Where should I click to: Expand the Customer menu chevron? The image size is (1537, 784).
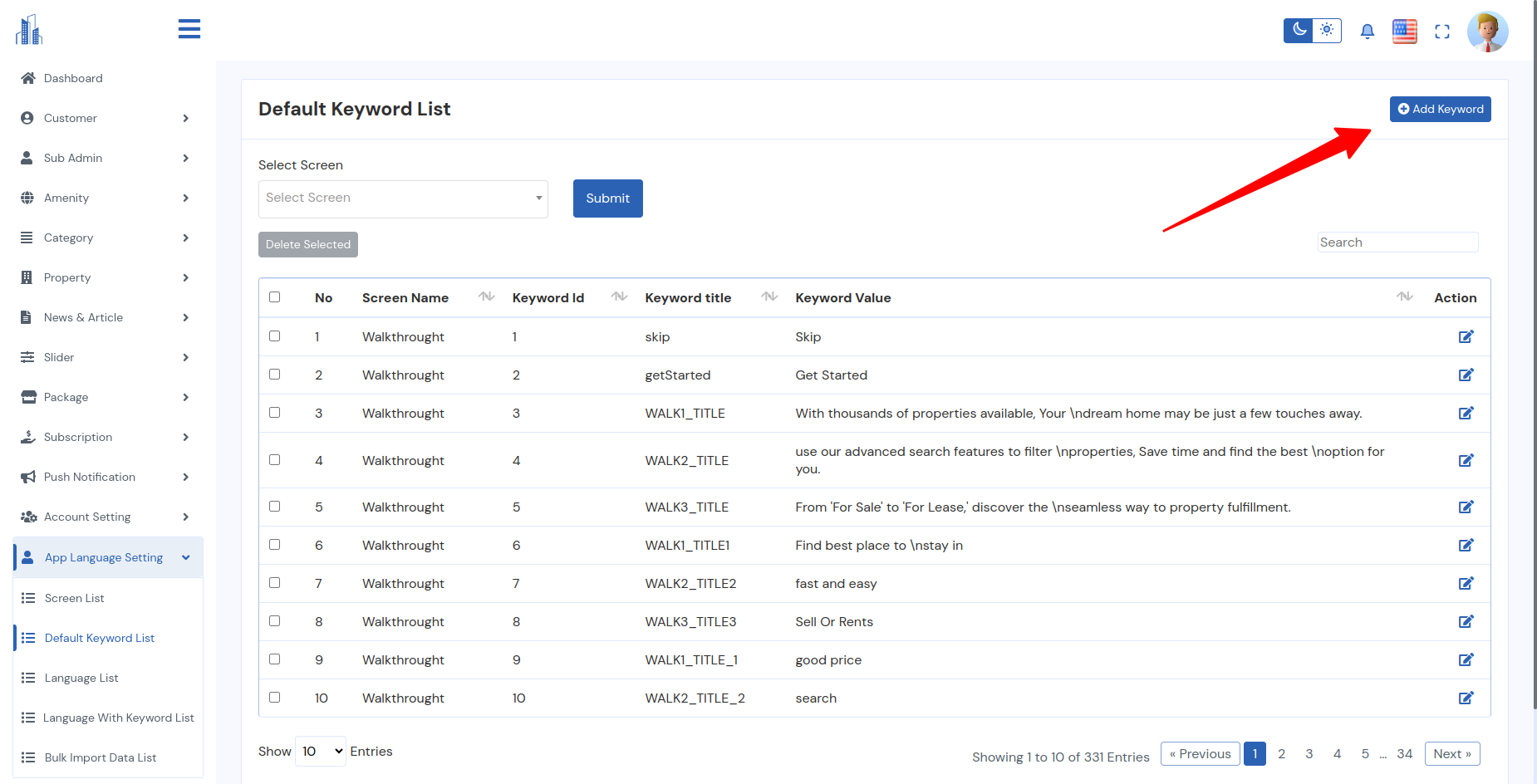point(185,118)
